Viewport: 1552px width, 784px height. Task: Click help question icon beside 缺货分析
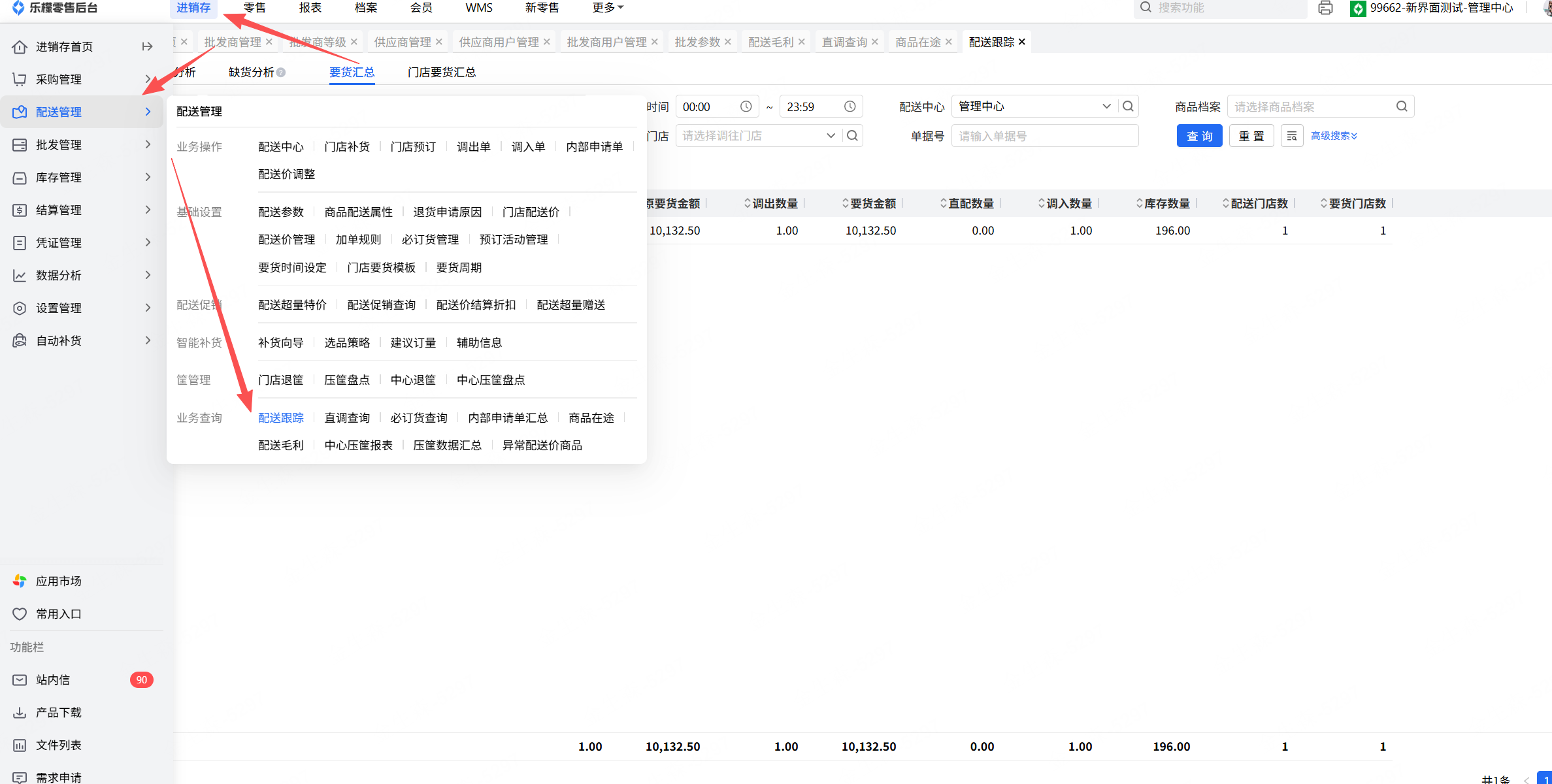tap(281, 73)
